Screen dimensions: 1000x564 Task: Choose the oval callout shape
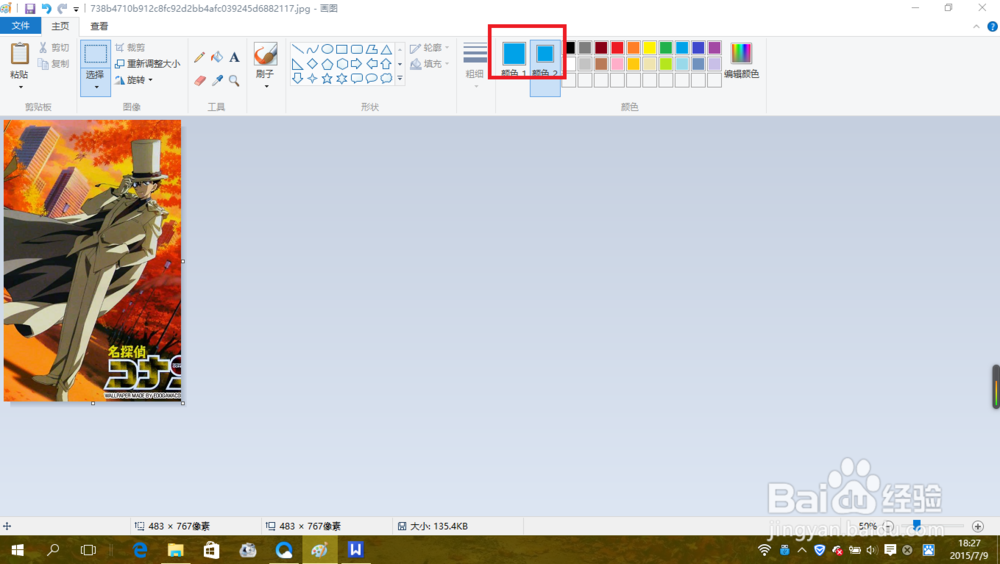(x=372, y=78)
